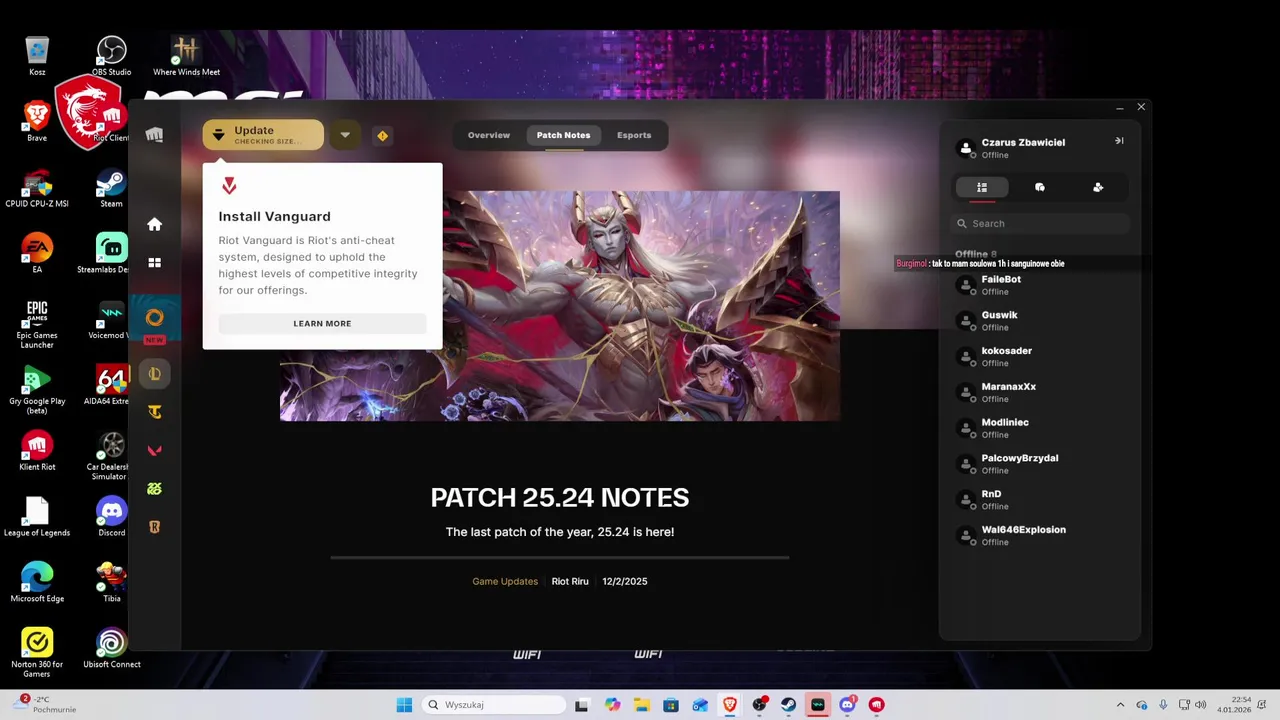Open Microsoft Edge desktop shortcut
This screenshot has height=720, width=1280.
[x=37, y=583]
